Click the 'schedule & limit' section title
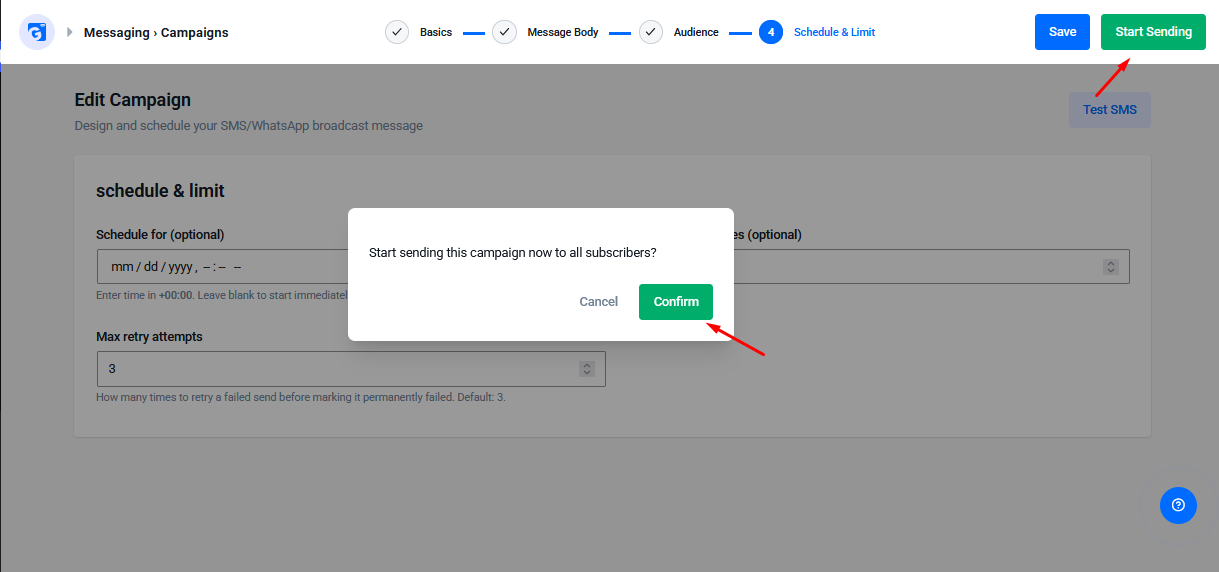 click(160, 191)
